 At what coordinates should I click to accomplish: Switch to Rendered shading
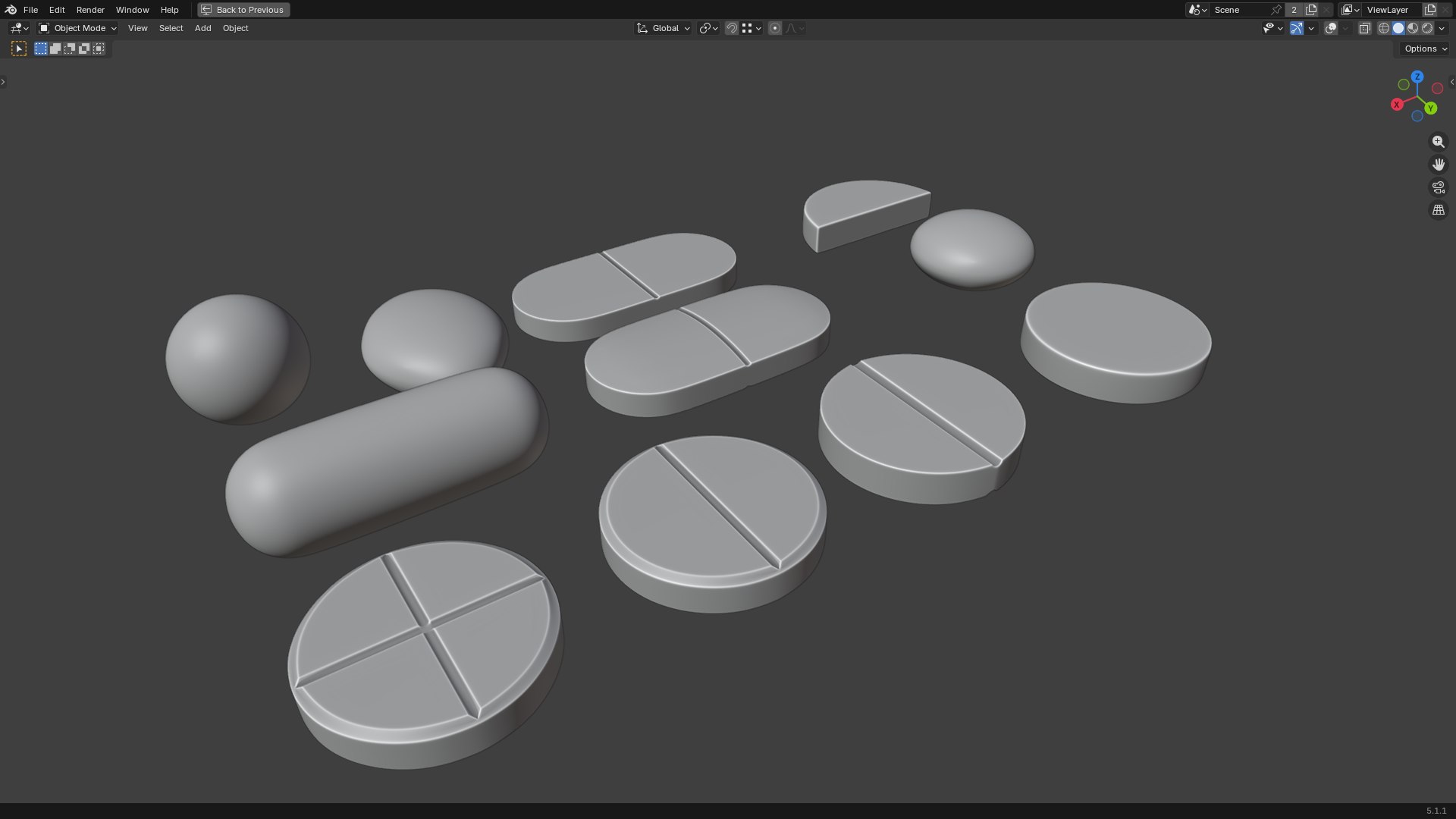pyautogui.click(x=1427, y=28)
